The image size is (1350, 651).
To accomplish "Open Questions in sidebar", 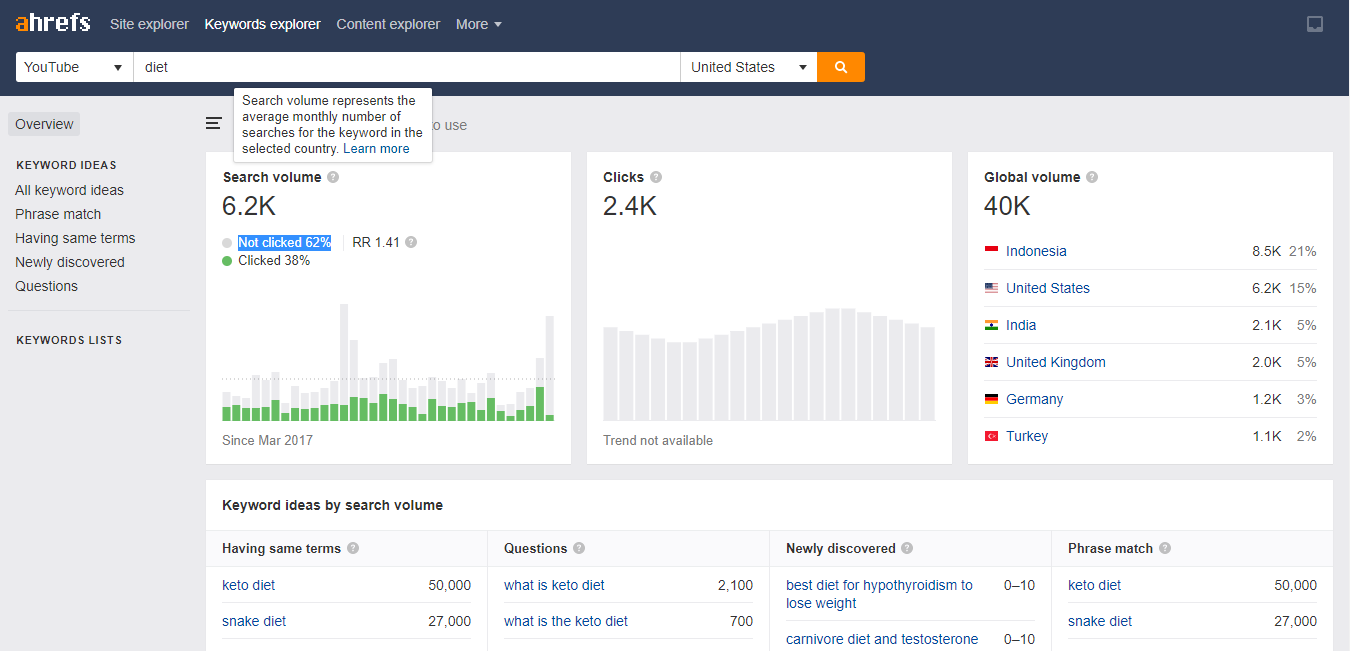I will pyautogui.click(x=46, y=286).
